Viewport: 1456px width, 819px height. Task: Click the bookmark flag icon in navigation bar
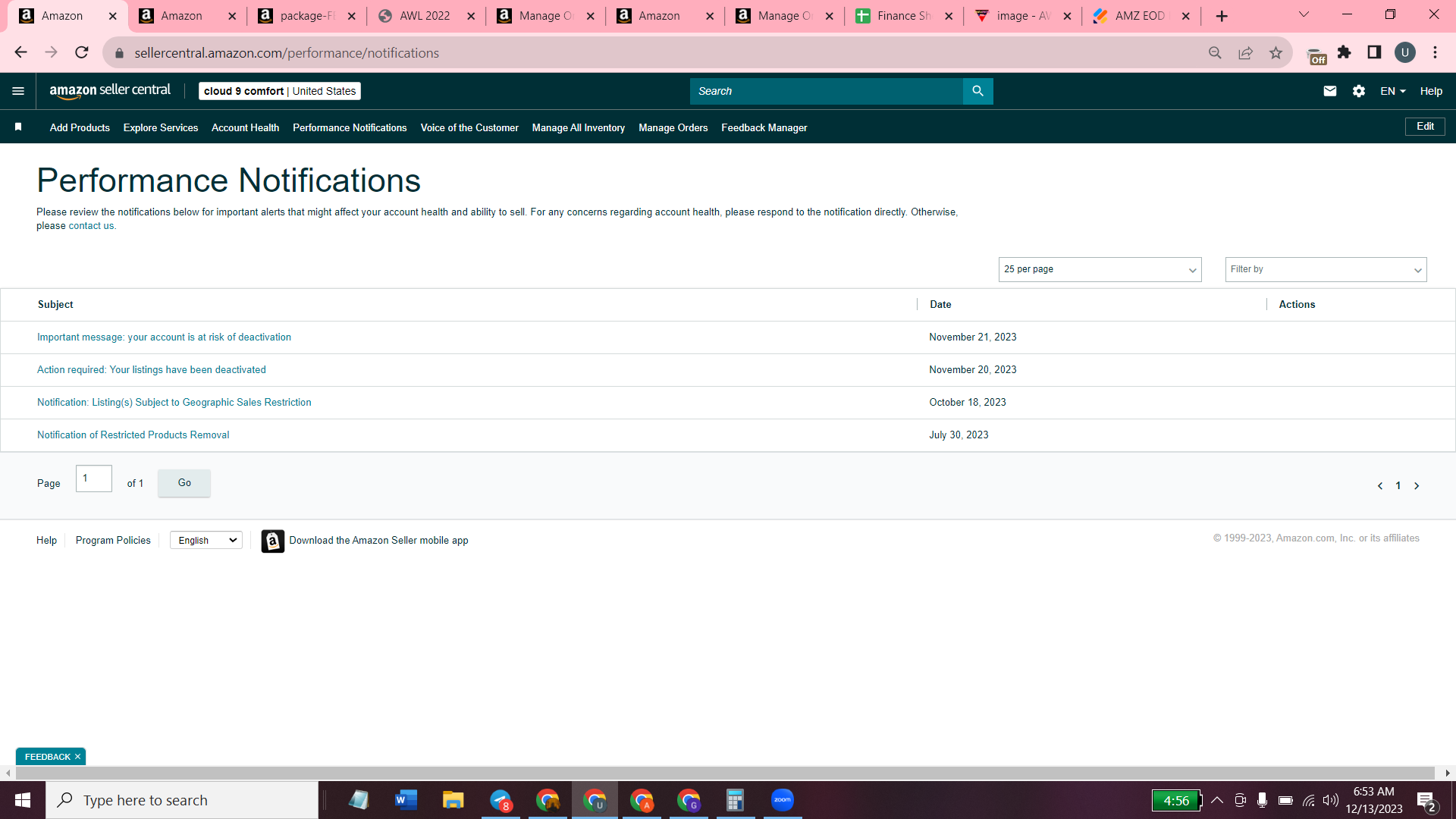point(18,127)
